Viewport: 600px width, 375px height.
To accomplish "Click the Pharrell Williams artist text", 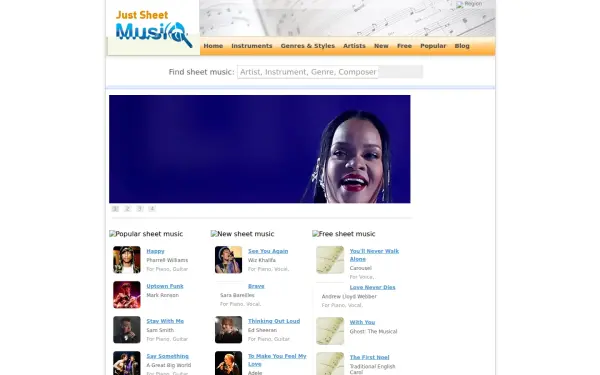I will [167, 260].
